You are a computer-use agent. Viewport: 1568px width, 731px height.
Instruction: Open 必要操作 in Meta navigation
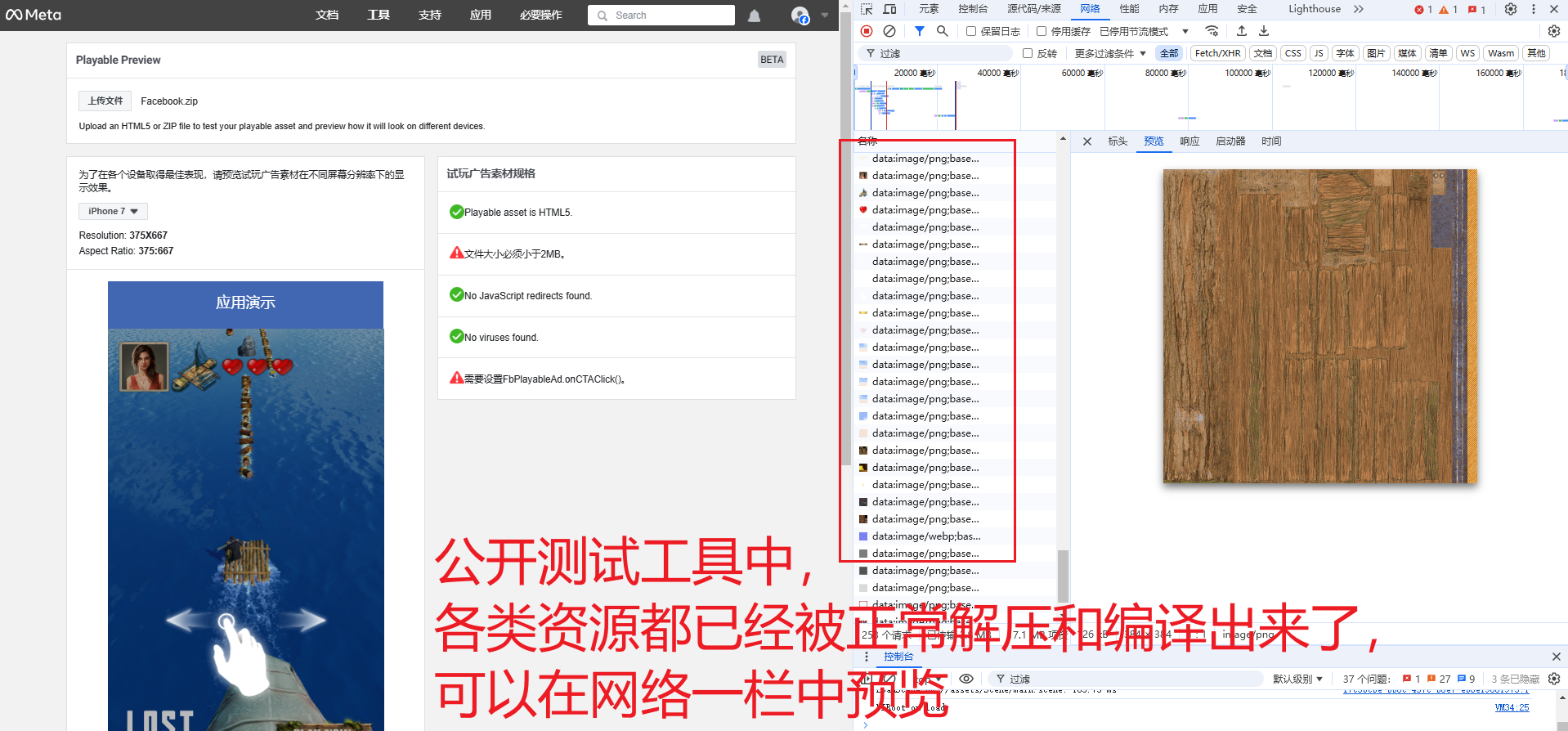coord(540,16)
